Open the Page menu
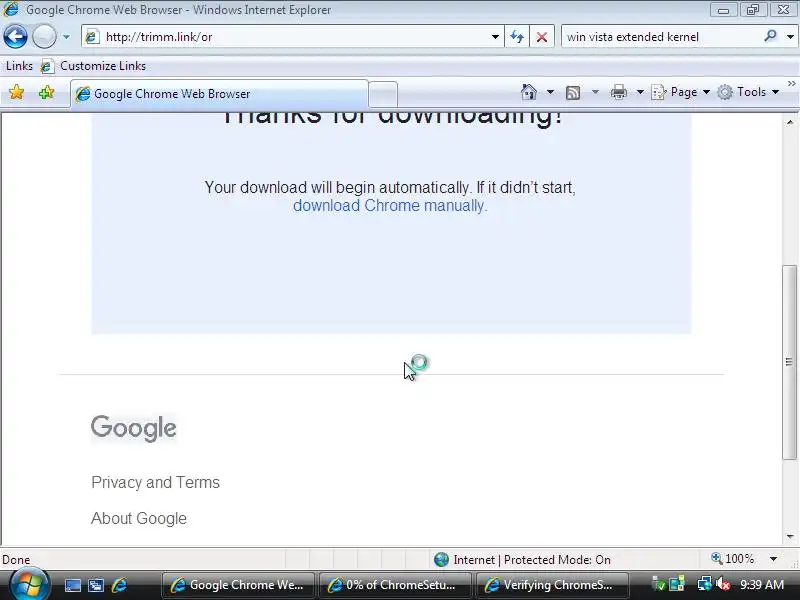The width and height of the screenshot is (800, 600). pos(681,92)
